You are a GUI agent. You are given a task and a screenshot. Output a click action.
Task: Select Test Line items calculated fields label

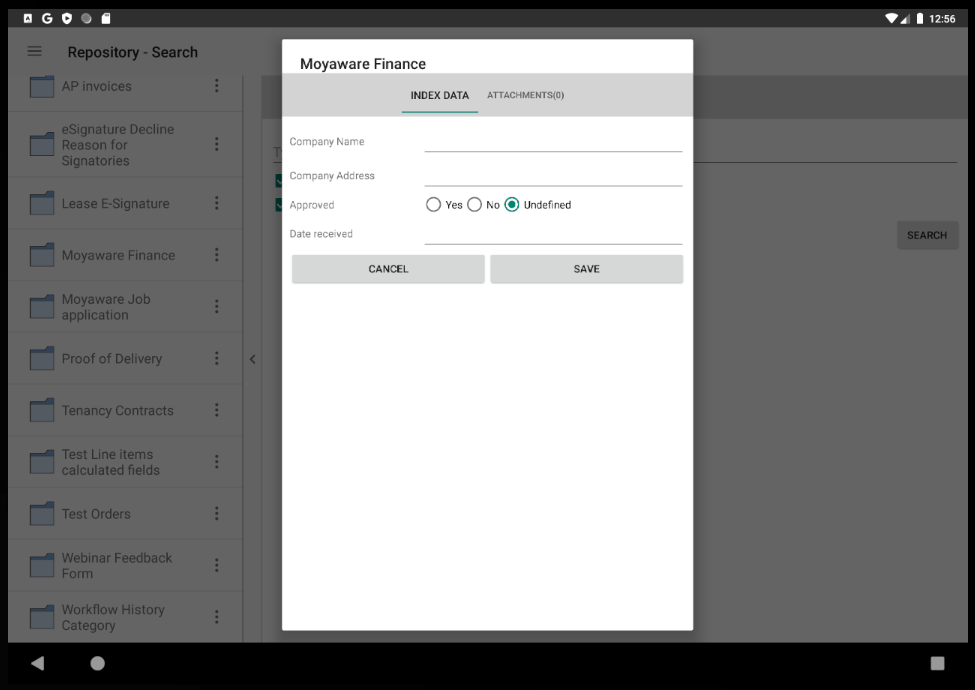click(x=111, y=462)
